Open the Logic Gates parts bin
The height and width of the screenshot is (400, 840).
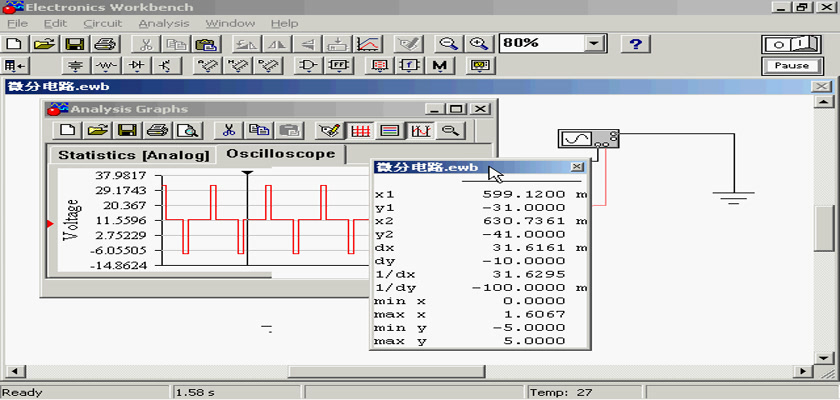(x=308, y=65)
